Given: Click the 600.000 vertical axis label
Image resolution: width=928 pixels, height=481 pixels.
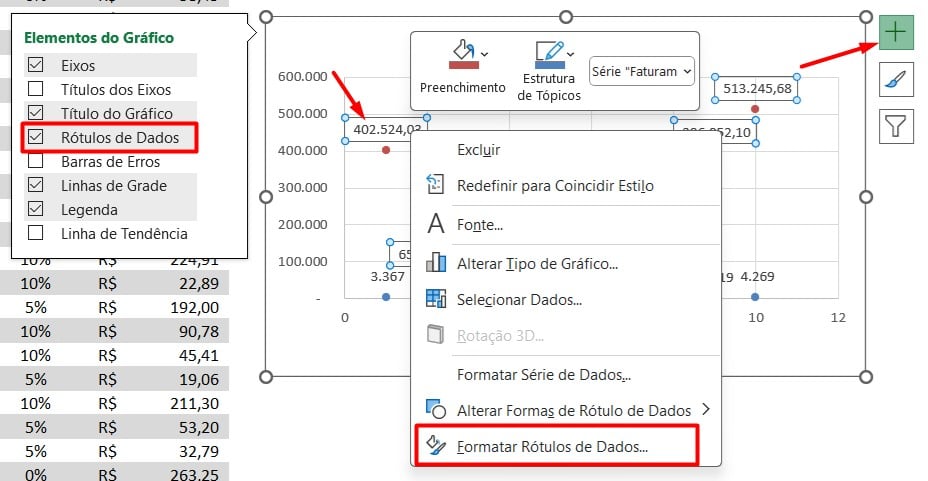Looking at the screenshot, I should 302,77.
